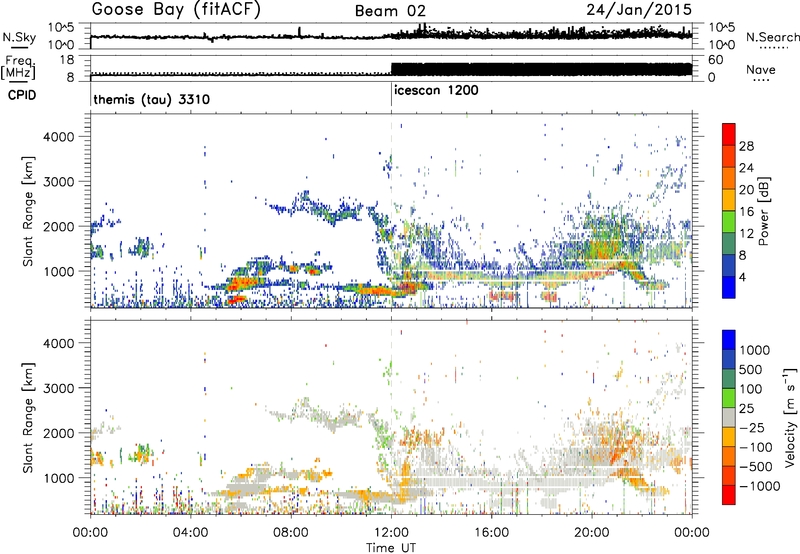
Task: Click the '1000' tick on the velocity scale
Action: pyautogui.click(x=754, y=350)
